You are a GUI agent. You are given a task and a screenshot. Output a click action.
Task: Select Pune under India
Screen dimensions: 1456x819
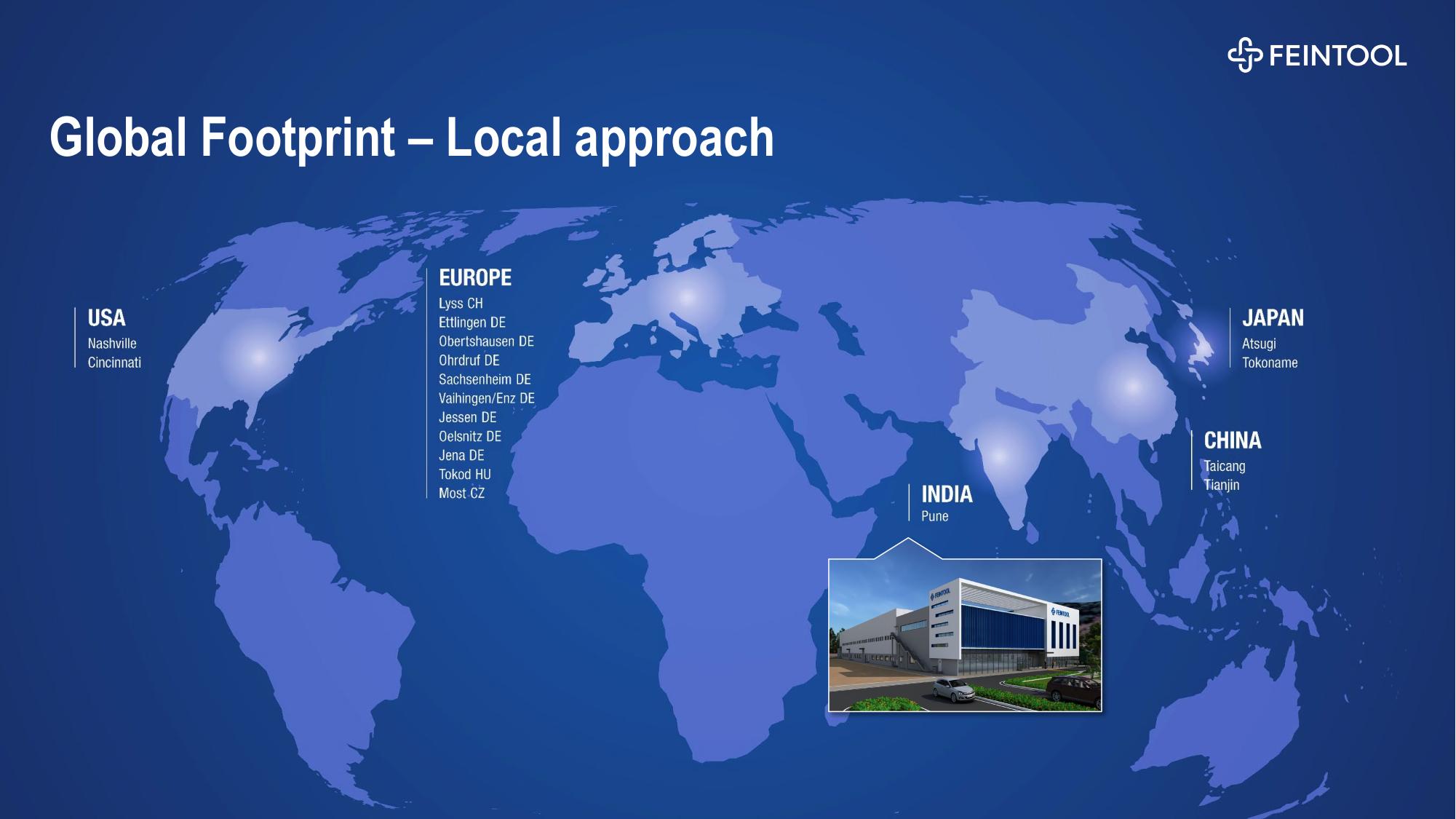[935, 516]
